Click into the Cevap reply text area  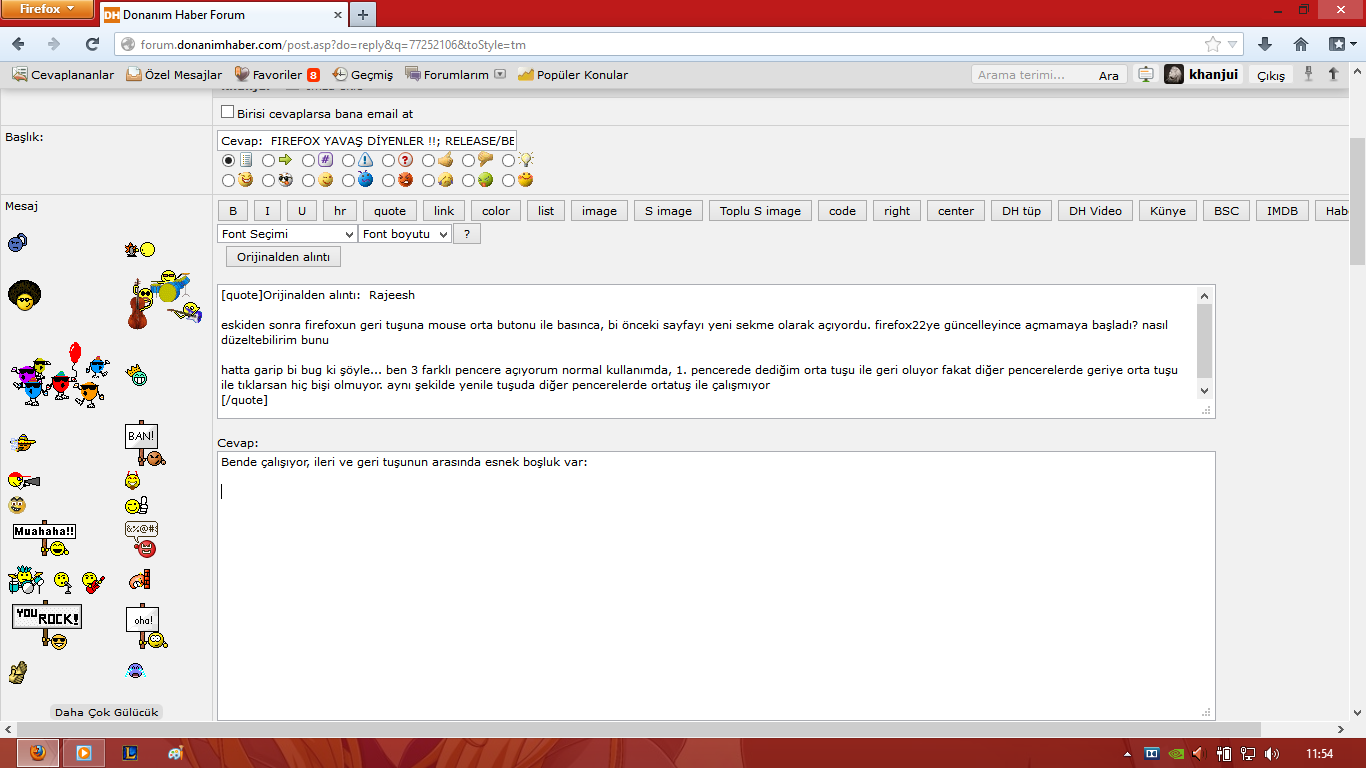click(716, 585)
